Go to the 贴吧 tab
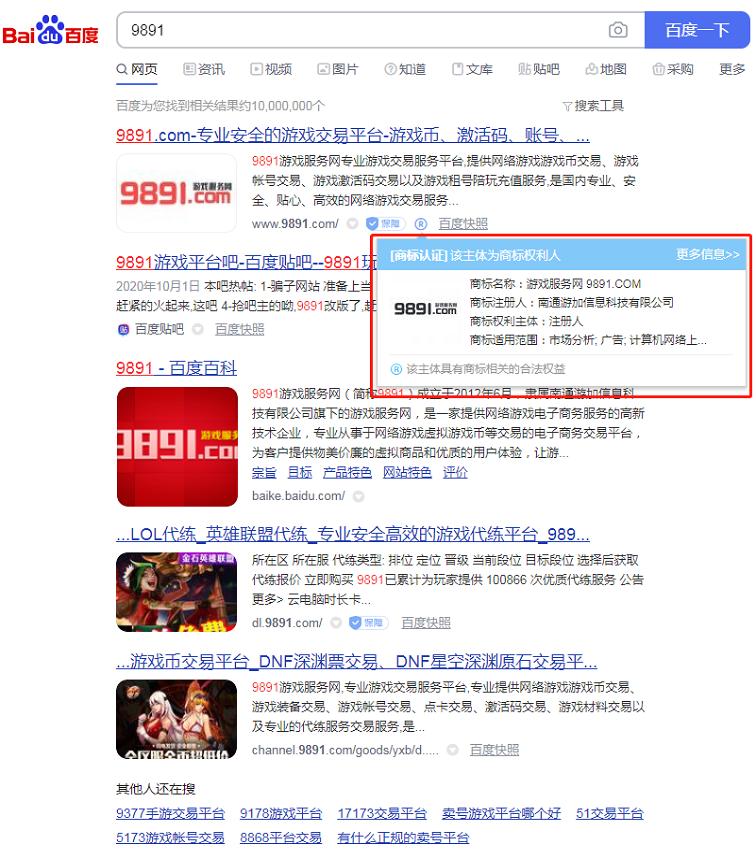Viewport: 756px width, 859px height. 539,69
